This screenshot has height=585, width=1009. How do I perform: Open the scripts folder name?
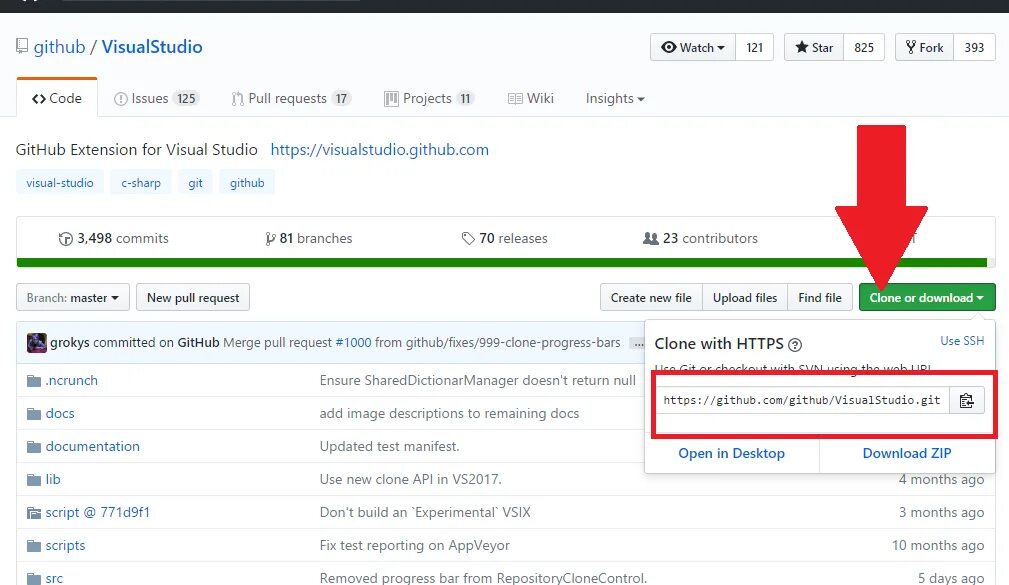pyautogui.click(x=65, y=545)
